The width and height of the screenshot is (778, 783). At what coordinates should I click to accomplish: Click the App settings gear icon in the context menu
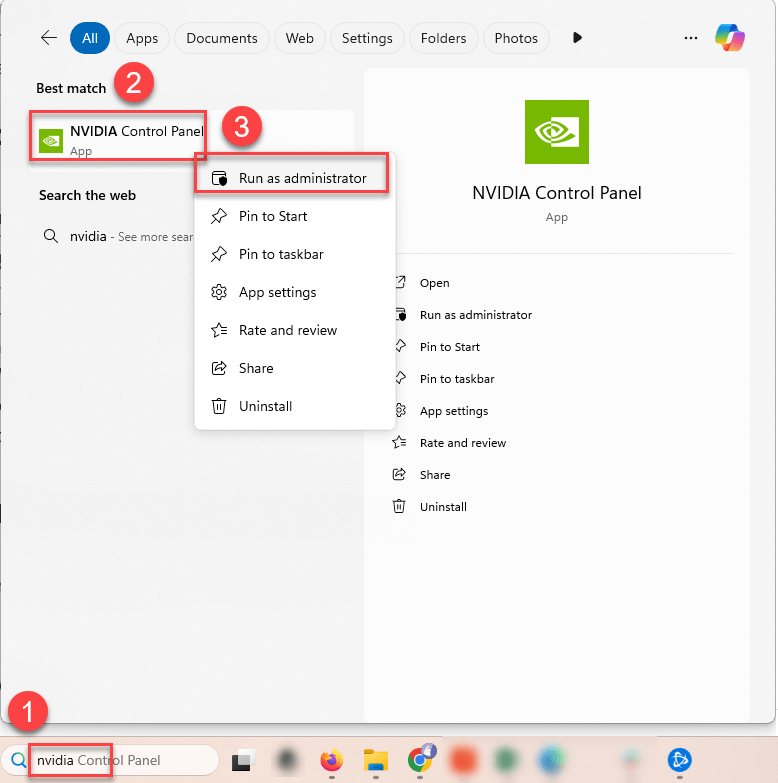click(x=219, y=292)
